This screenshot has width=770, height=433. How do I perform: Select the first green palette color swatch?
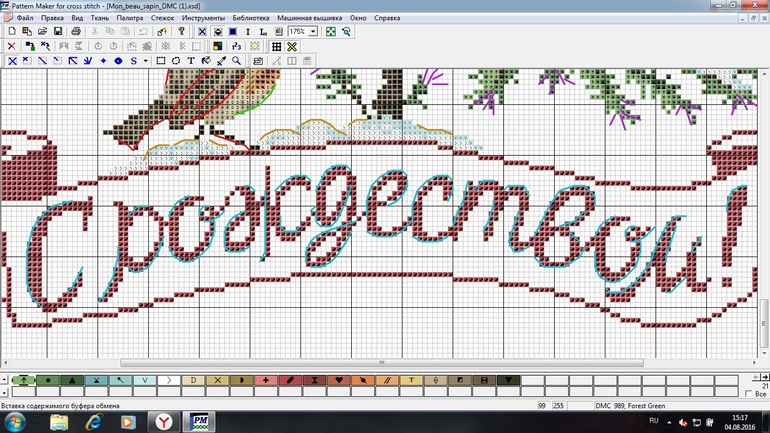tap(26, 381)
